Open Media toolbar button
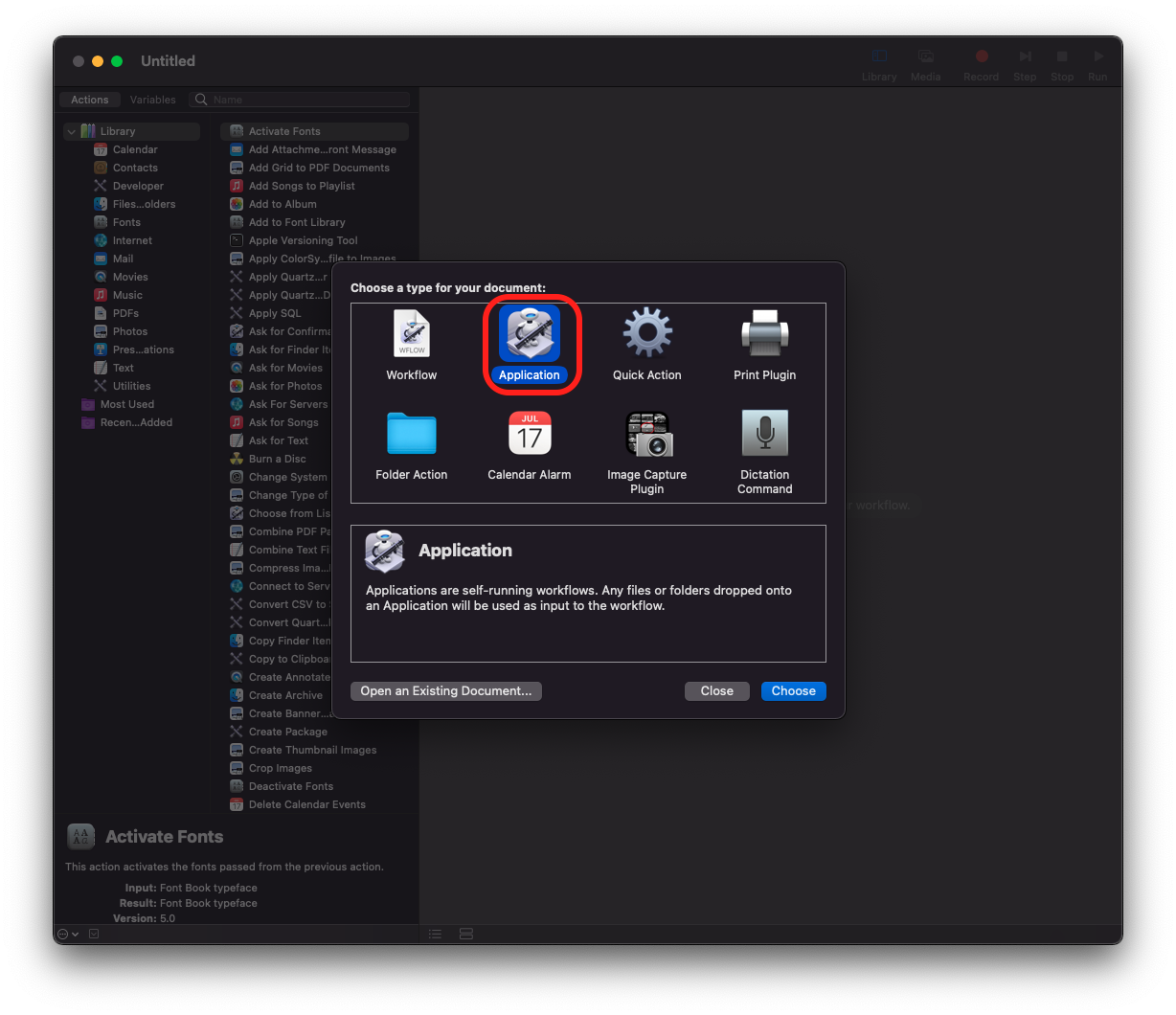 pyautogui.click(x=925, y=65)
